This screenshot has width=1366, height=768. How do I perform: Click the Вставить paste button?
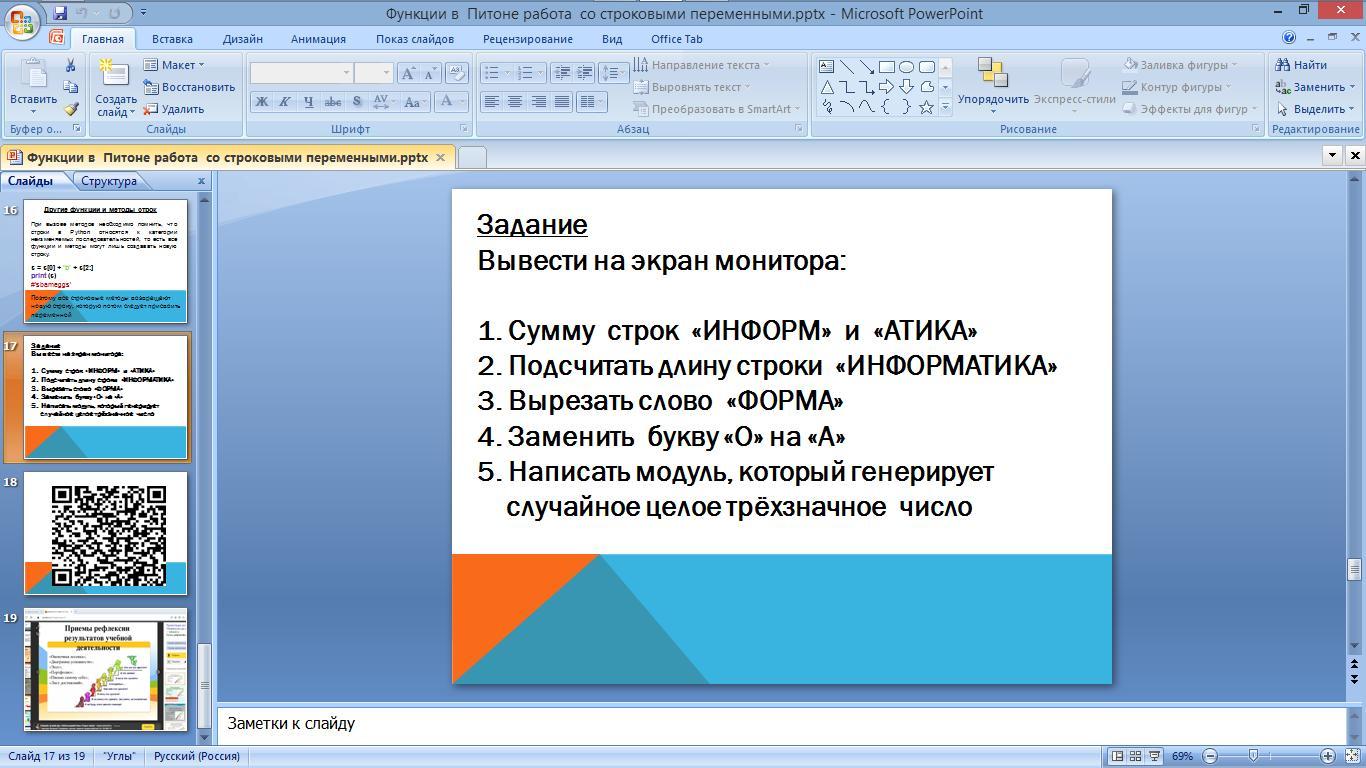33,88
